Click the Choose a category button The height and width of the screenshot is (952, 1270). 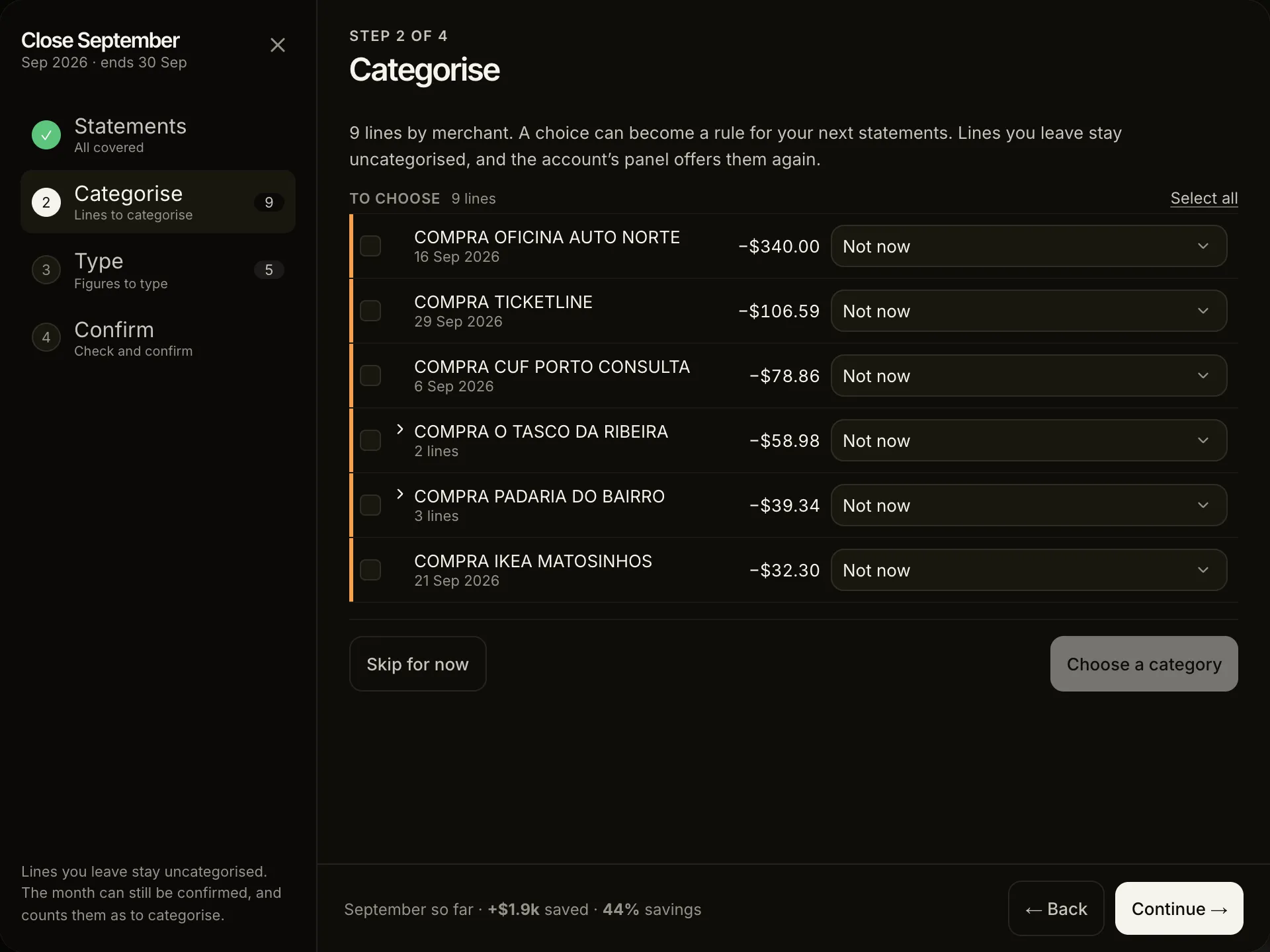pos(1144,664)
